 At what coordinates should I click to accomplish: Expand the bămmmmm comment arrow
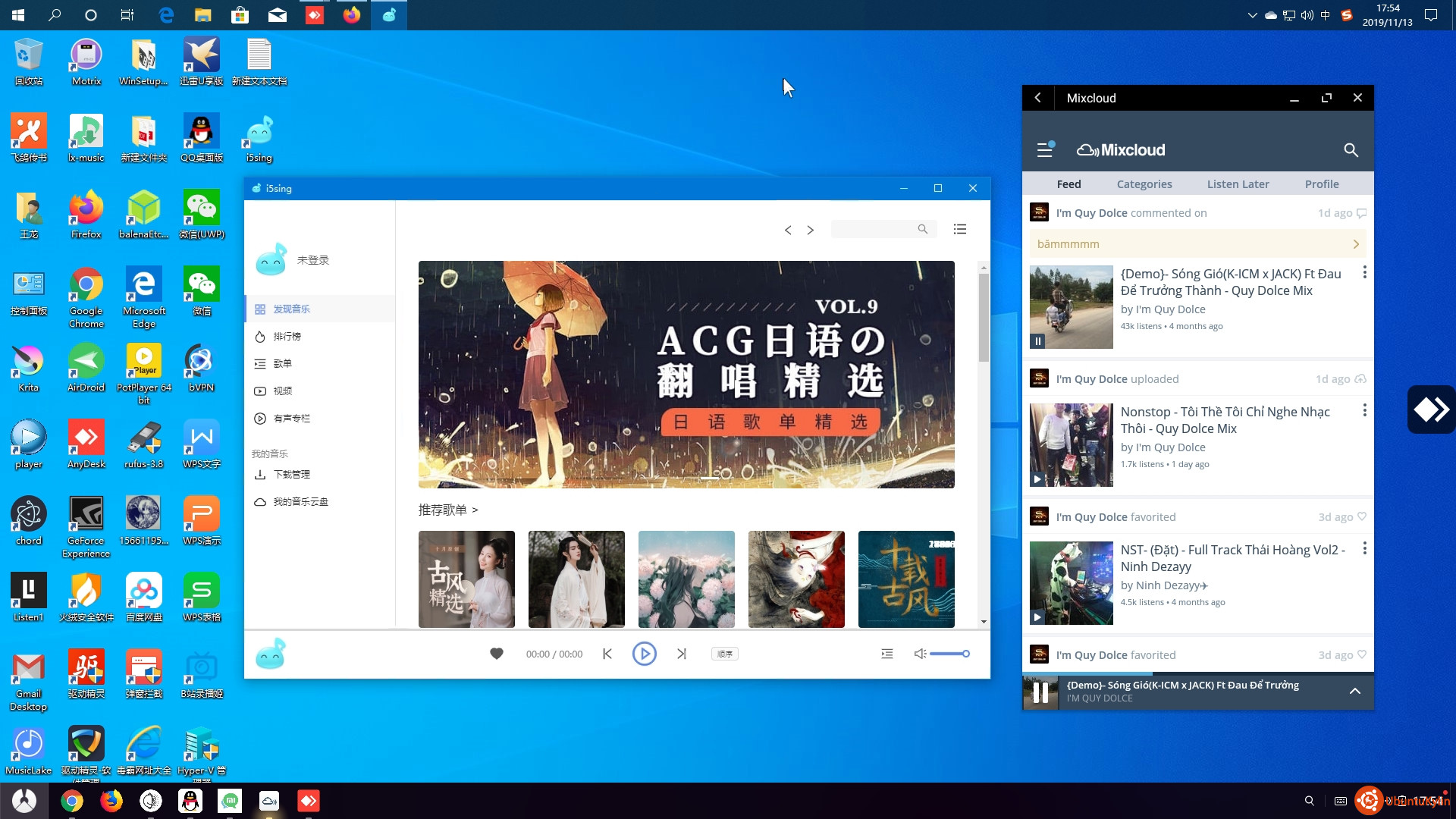click(x=1355, y=244)
